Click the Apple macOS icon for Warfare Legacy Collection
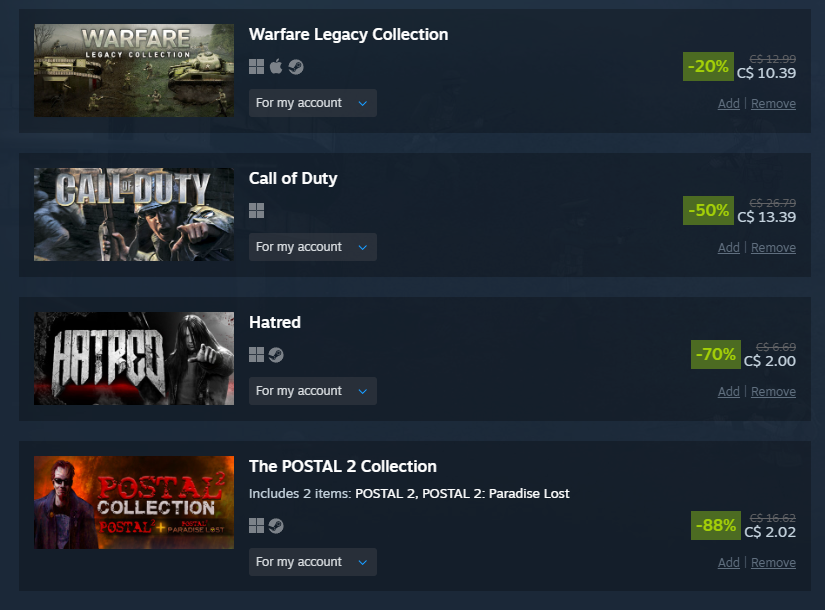 coord(276,67)
